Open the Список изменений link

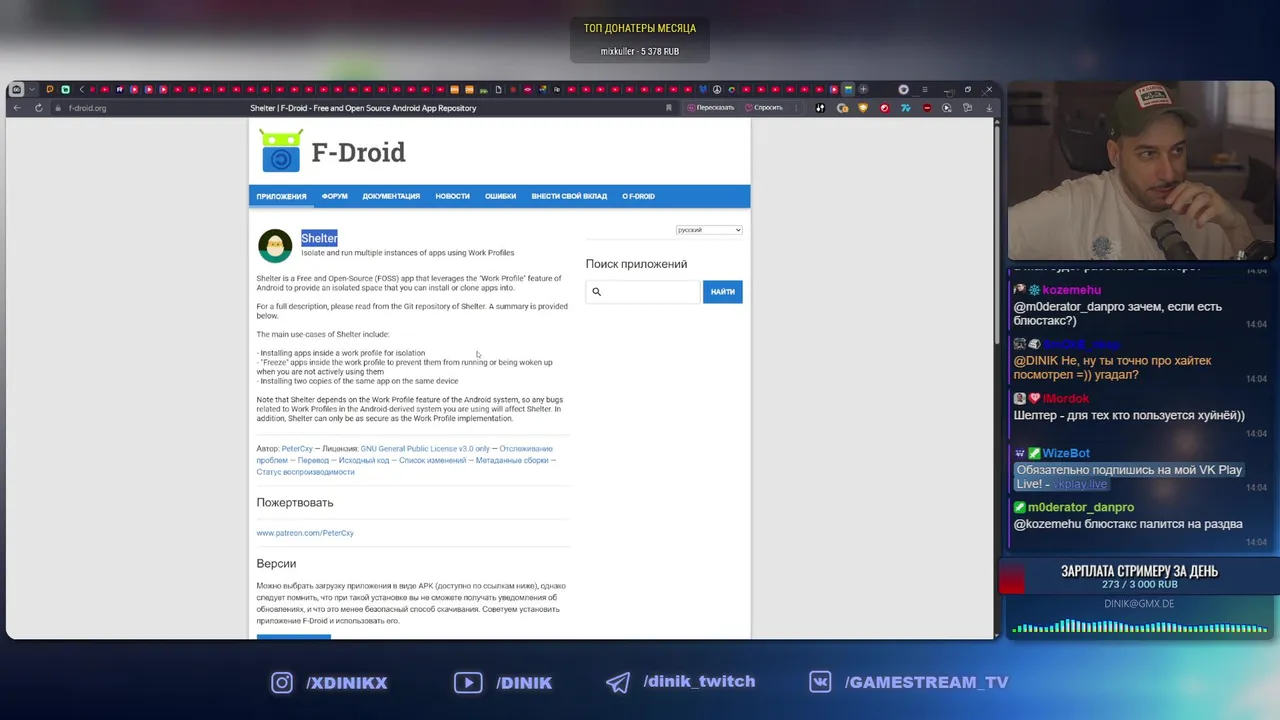coord(433,460)
